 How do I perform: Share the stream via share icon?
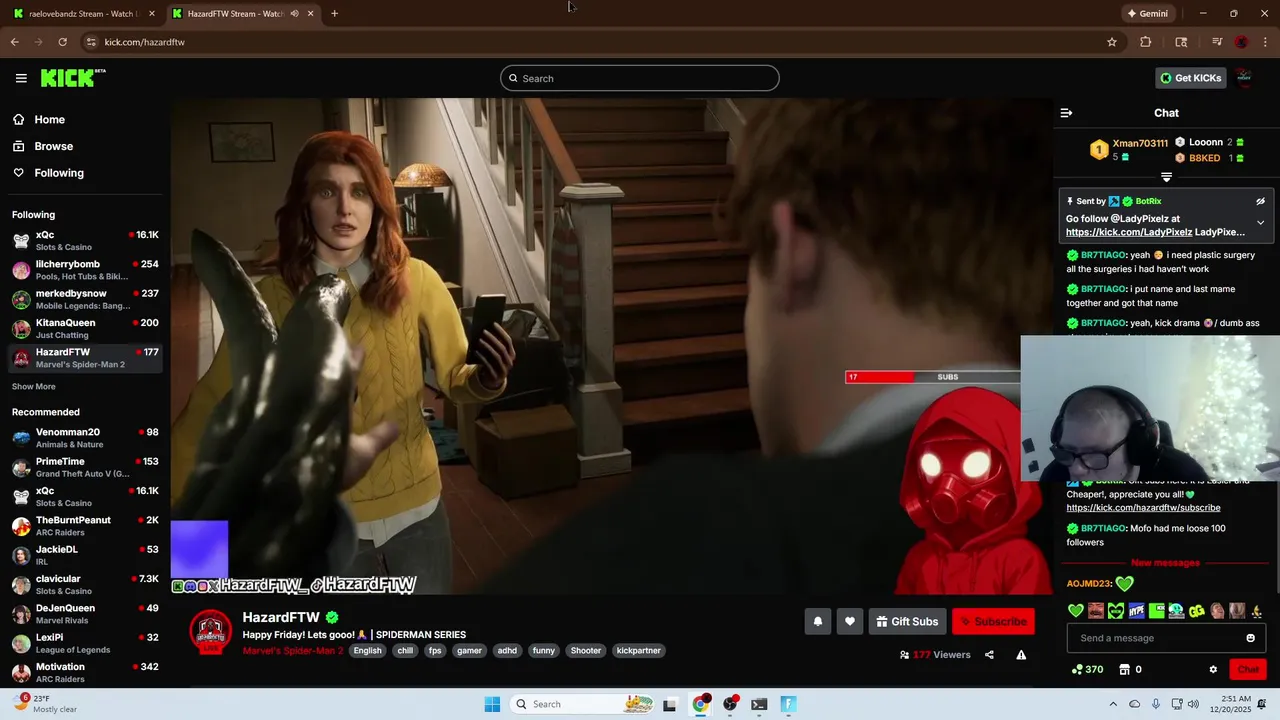click(x=989, y=655)
